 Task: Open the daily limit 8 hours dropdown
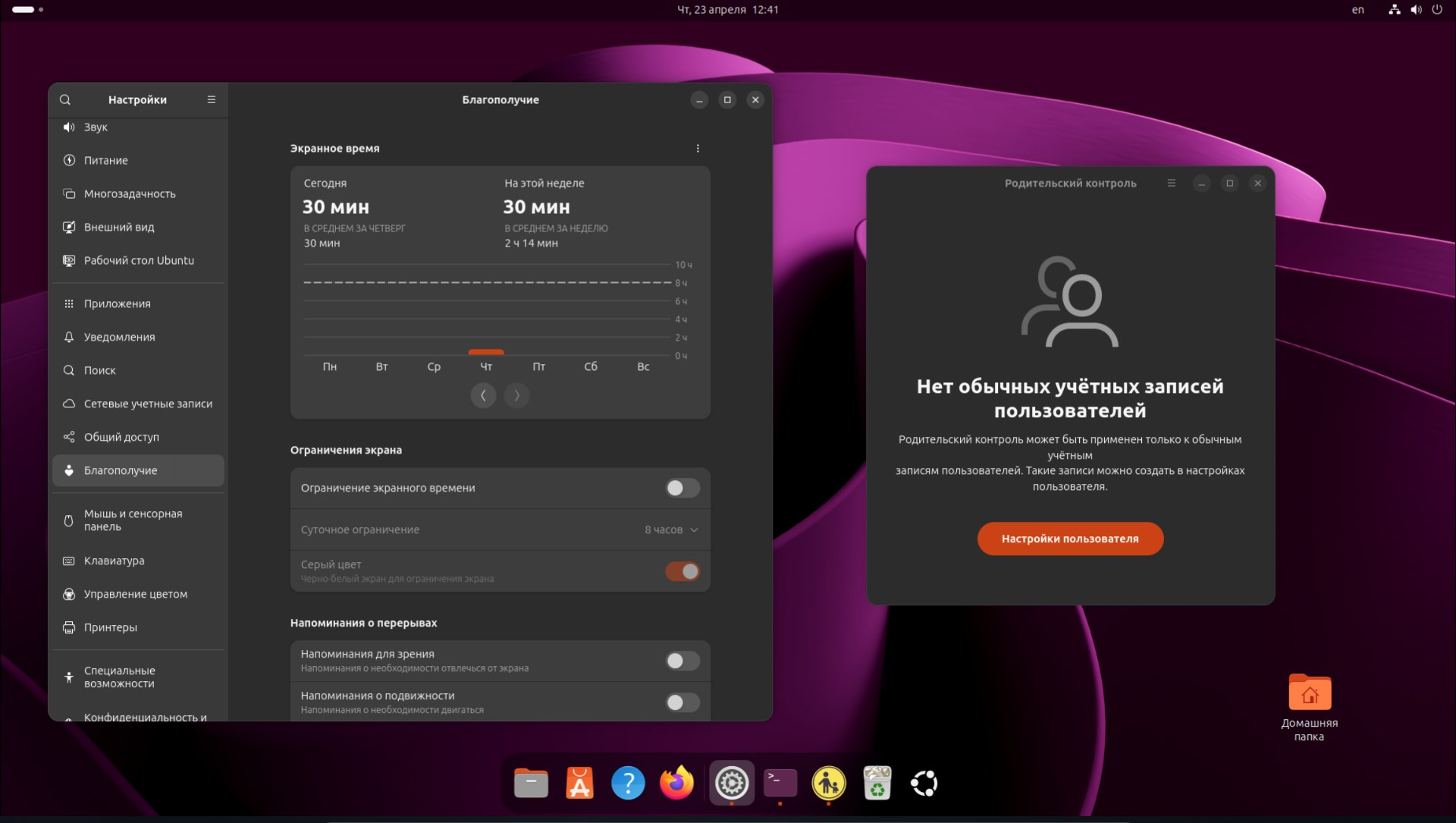pos(671,529)
